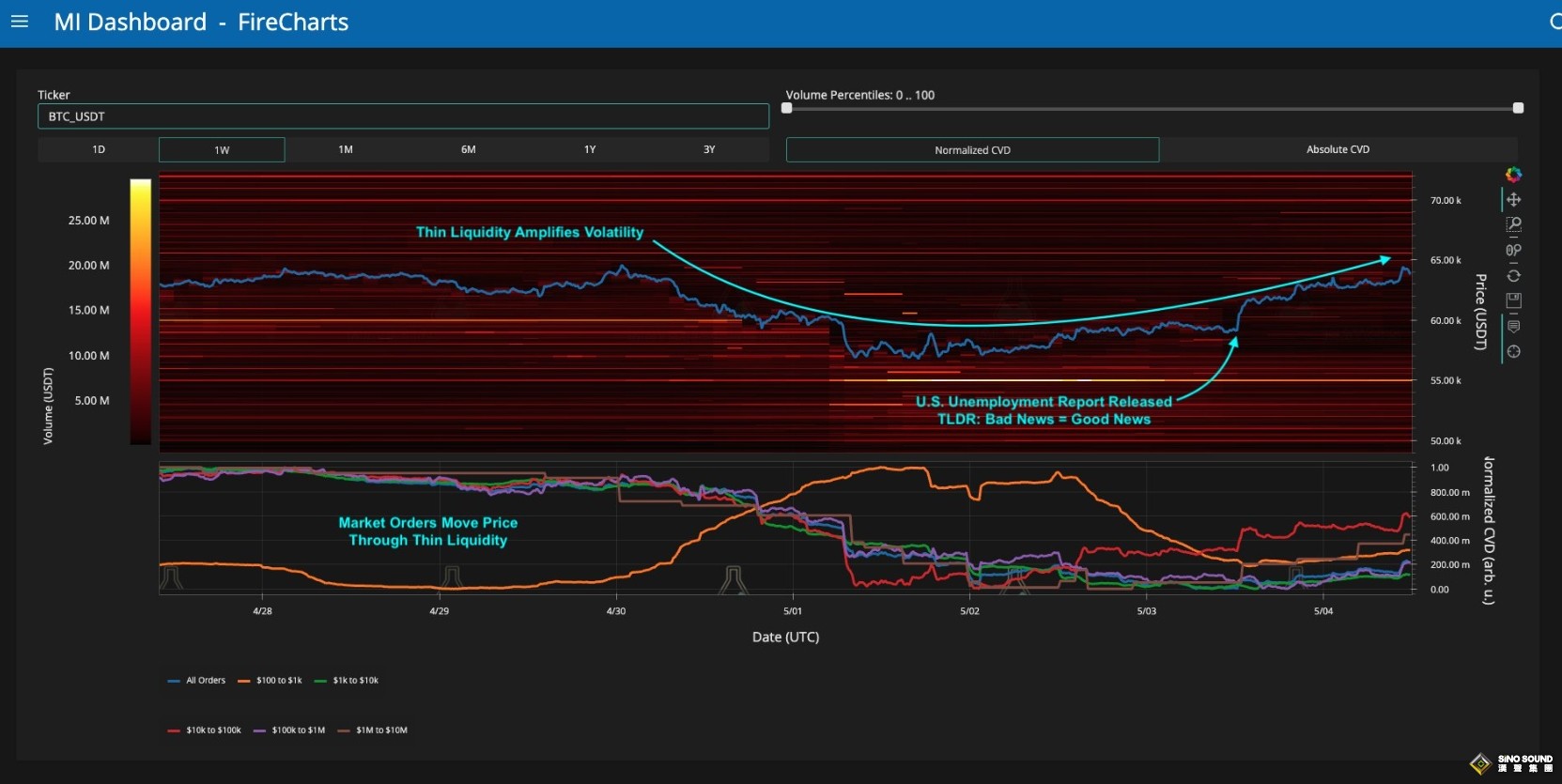Switch to Absolute CVD mode
The width and height of the screenshot is (1562, 784).
pyautogui.click(x=1338, y=149)
